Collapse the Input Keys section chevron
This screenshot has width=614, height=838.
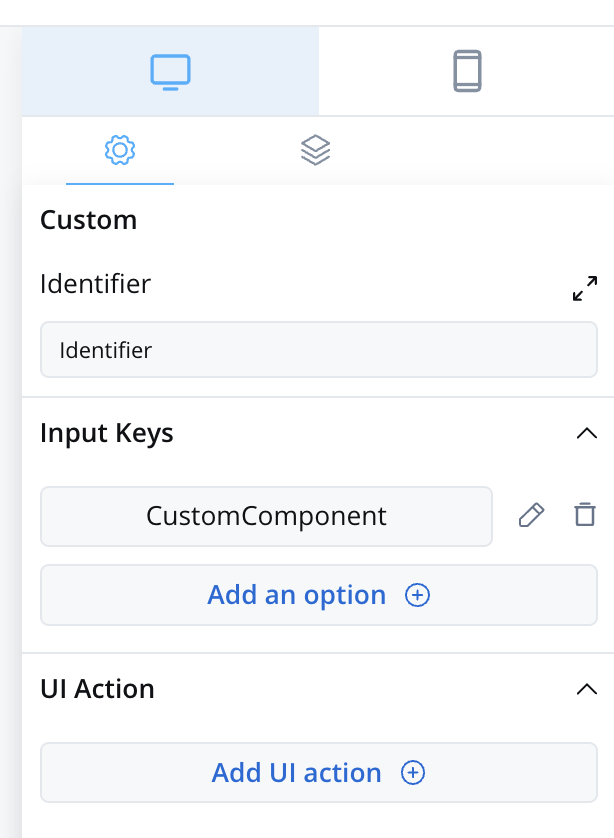click(x=587, y=433)
